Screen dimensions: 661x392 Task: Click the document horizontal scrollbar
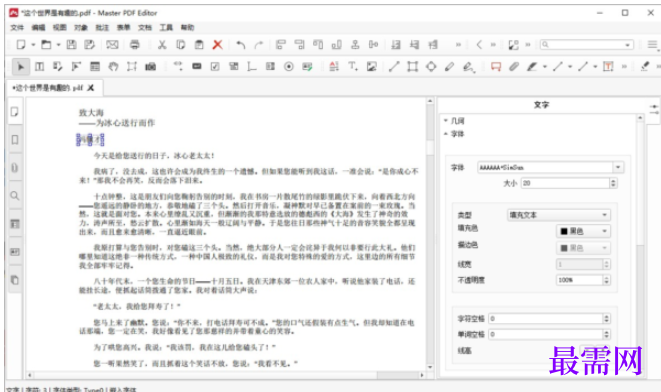(226, 375)
